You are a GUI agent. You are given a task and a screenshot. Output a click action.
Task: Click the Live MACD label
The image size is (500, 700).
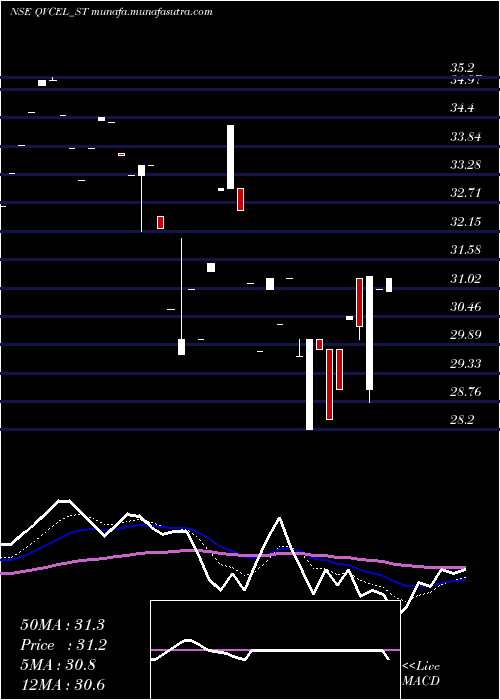pos(421,673)
